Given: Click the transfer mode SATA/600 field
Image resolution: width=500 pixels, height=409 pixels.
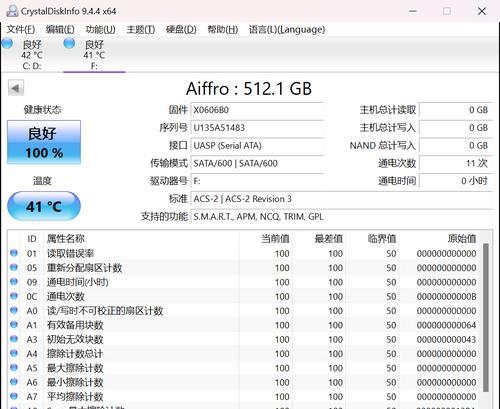Looking at the screenshot, I should click(257, 163).
